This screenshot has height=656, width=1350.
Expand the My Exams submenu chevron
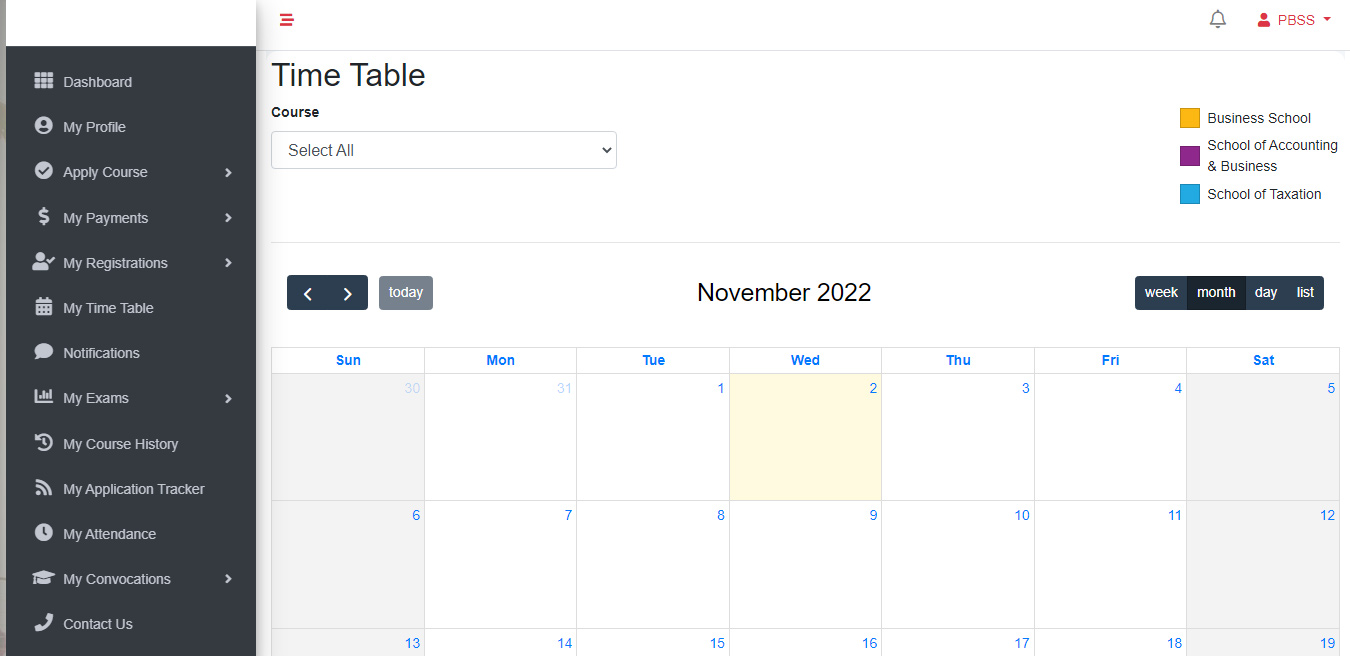point(228,399)
